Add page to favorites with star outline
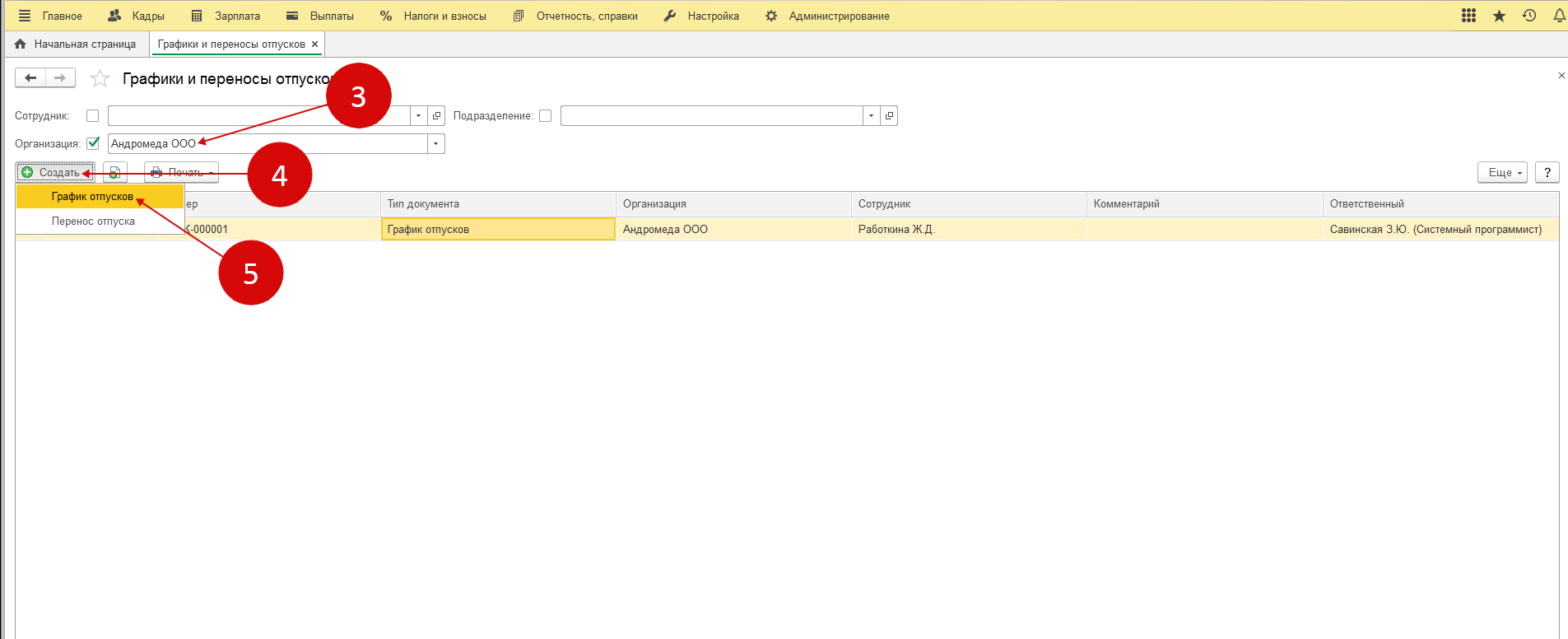Screen dimensions: 1568x639 [100, 79]
